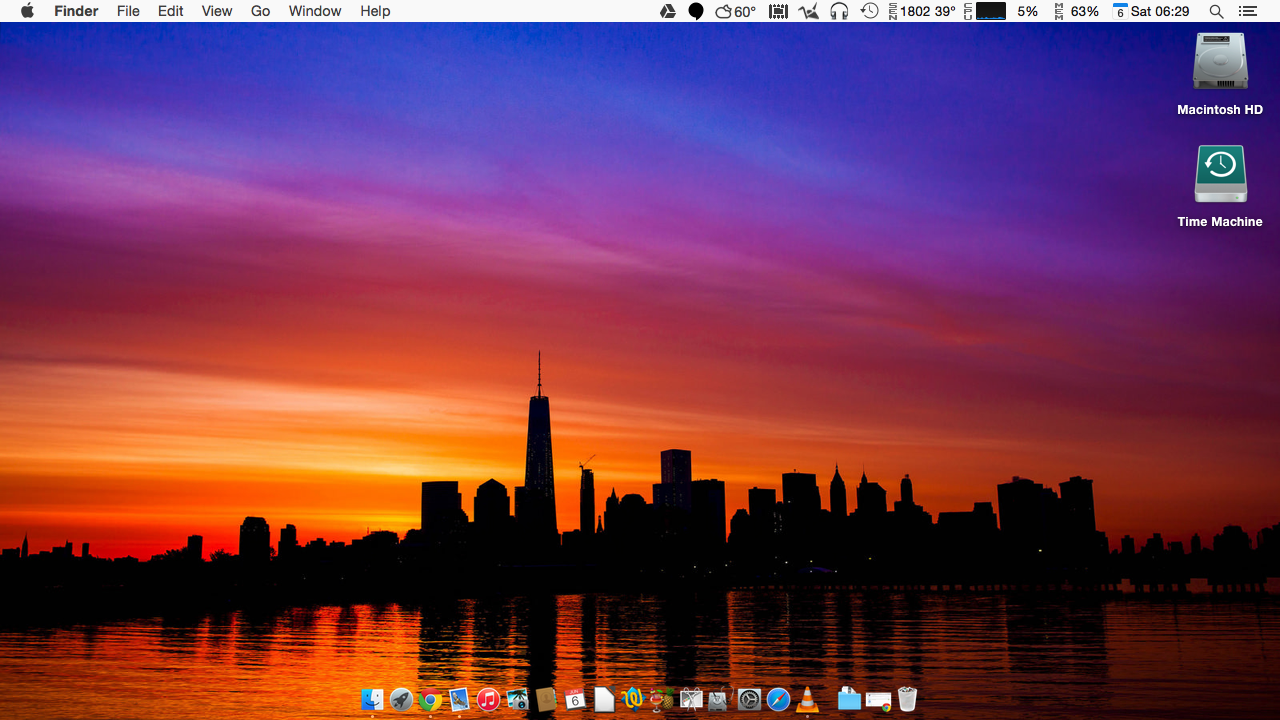Open System Preferences gear in Dock
The width and height of the screenshot is (1280, 720).
pos(749,699)
